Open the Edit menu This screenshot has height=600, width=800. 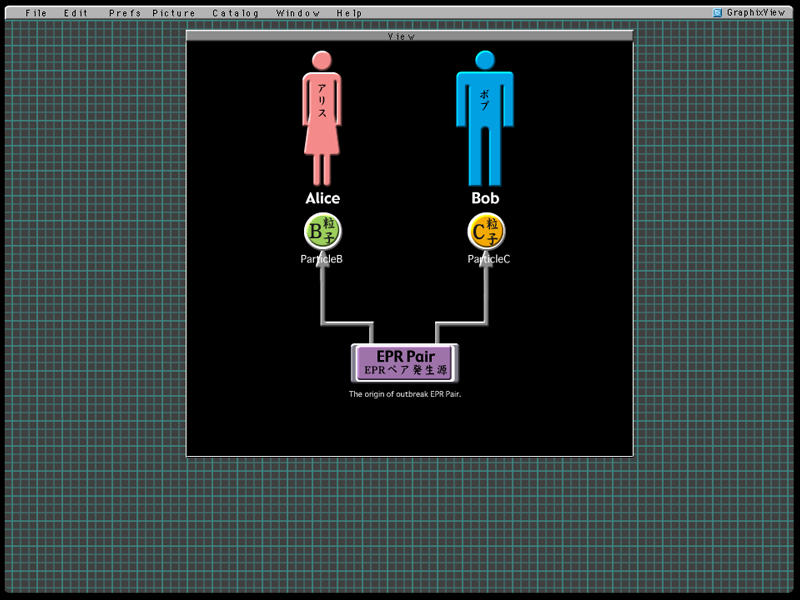tap(76, 13)
